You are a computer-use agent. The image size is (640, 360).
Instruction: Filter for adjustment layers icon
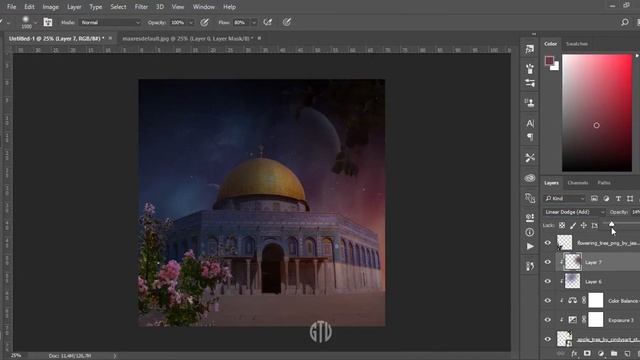coord(606,198)
